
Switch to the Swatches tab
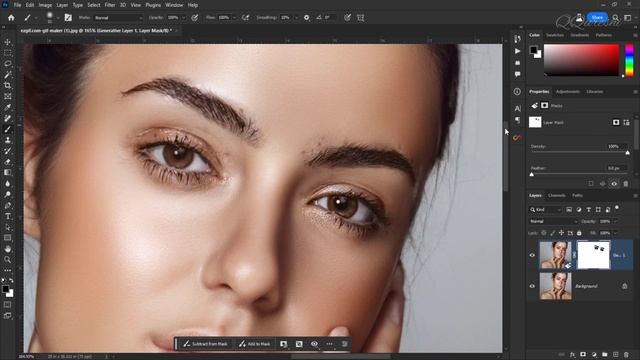[555, 35]
